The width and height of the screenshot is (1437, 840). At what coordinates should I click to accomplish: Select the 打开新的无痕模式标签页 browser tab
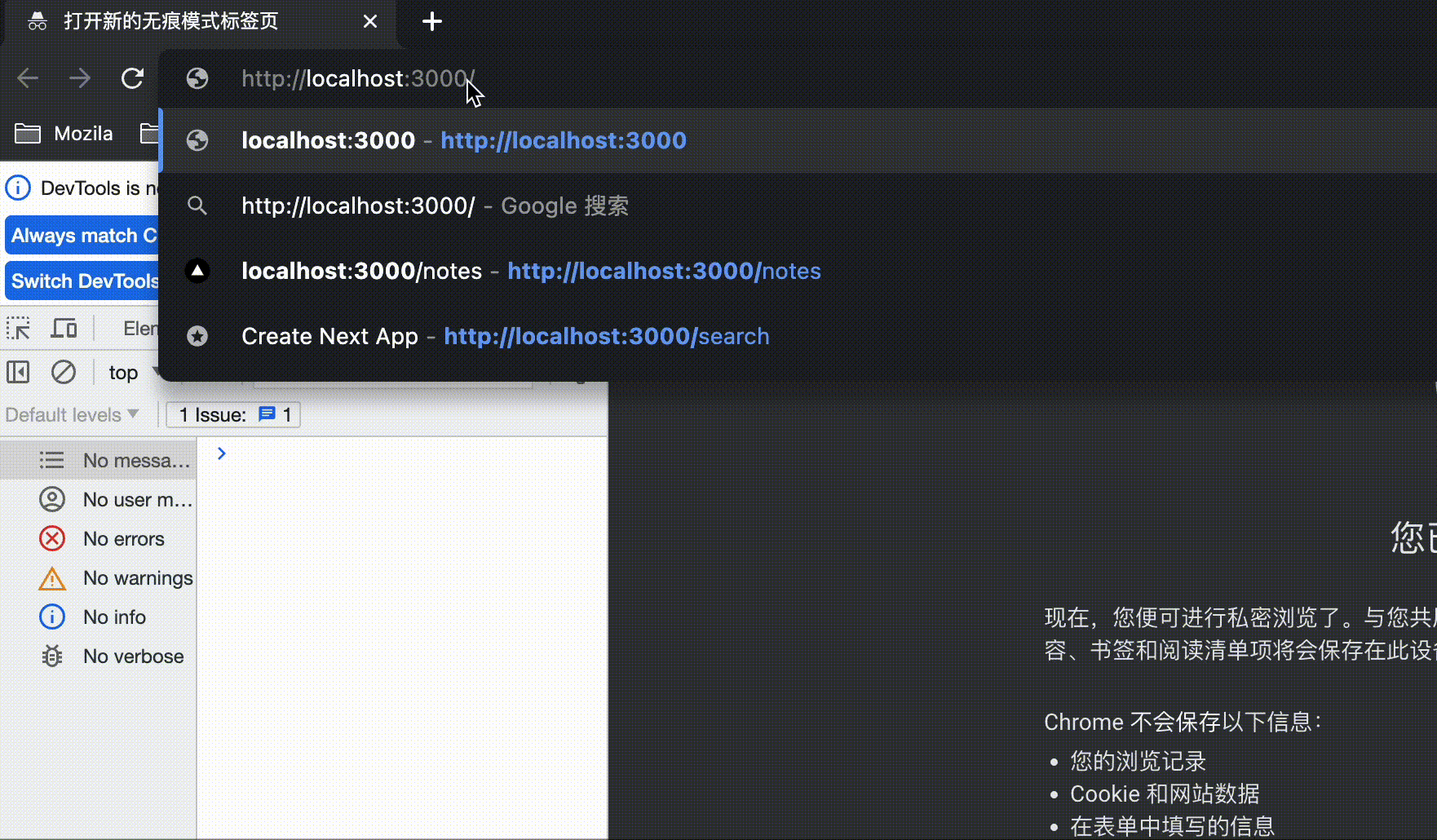pyautogui.click(x=171, y=21)
